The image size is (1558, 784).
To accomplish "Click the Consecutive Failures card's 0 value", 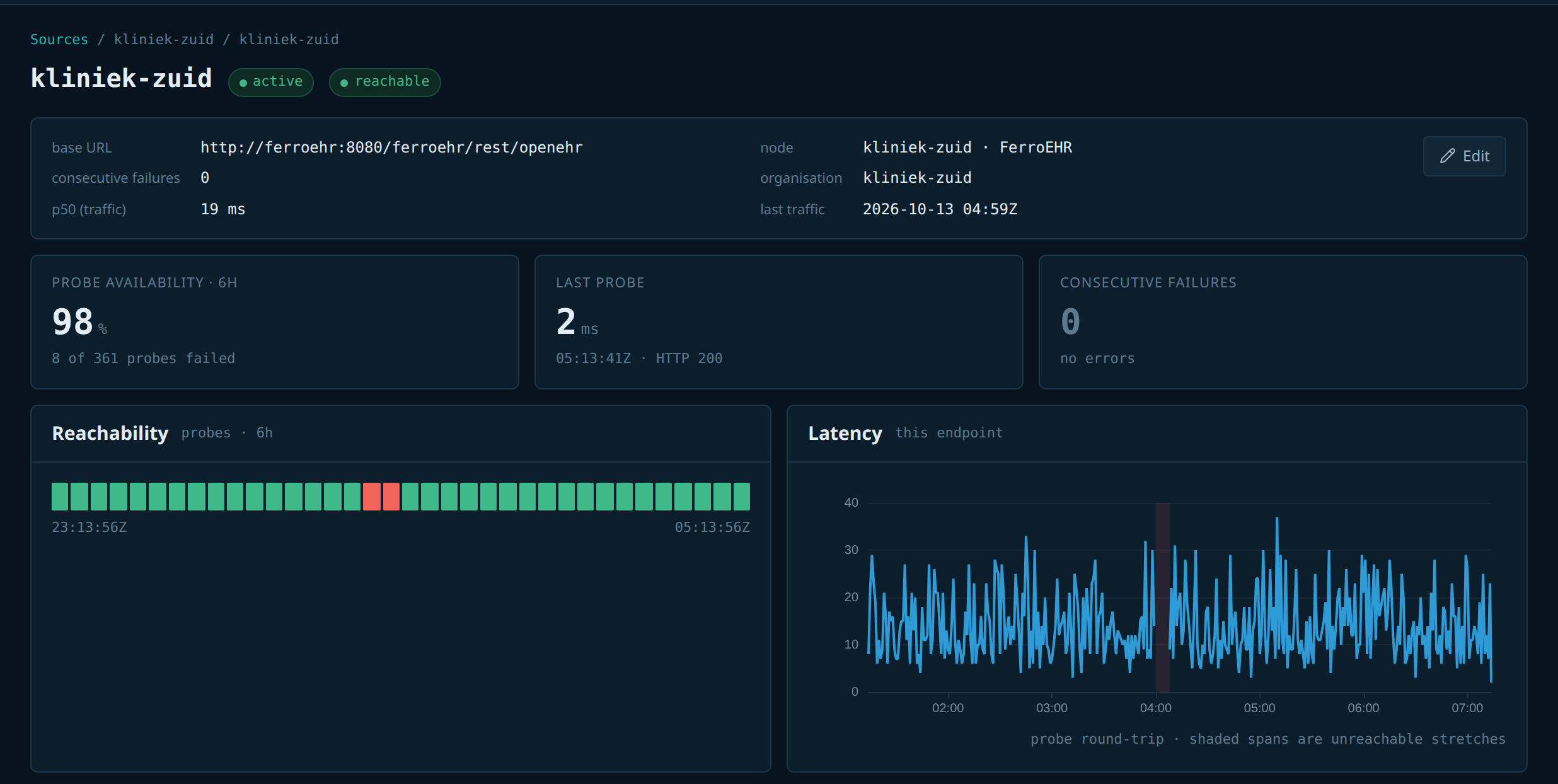I will [x=1070, y=321].
